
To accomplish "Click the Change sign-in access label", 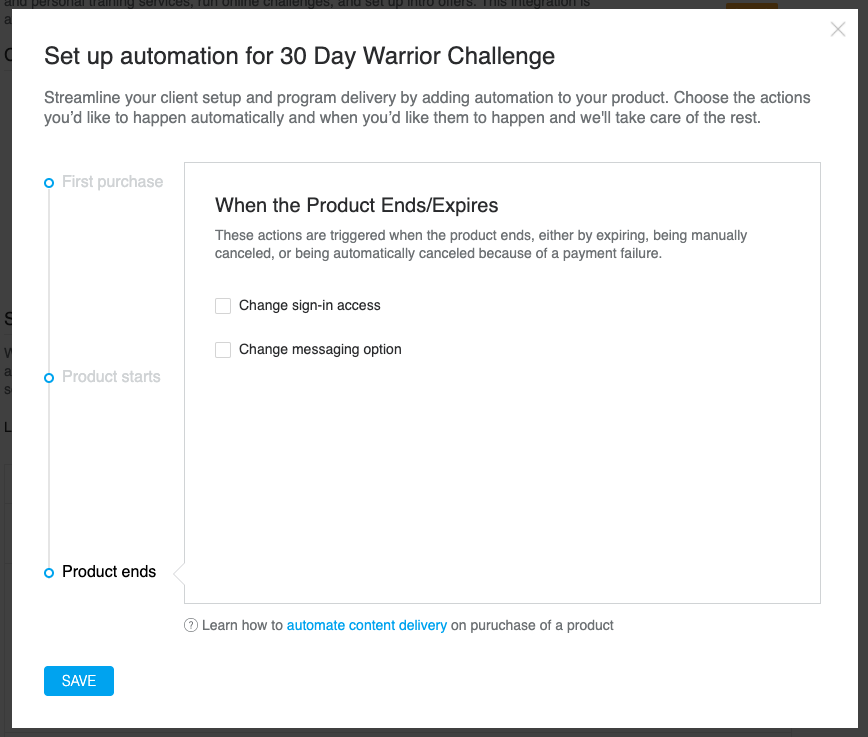I will point(309,305).
